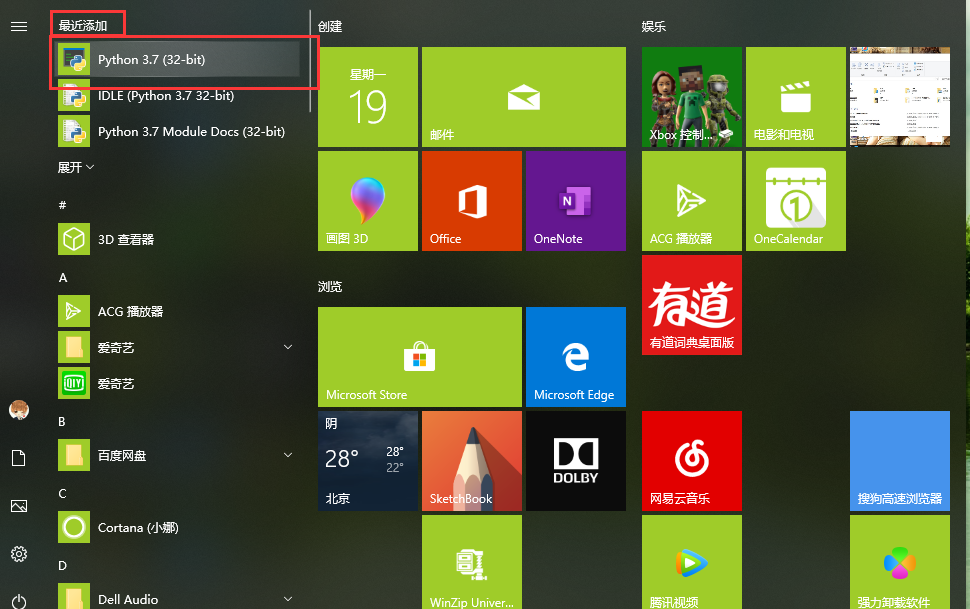Open the DOLBY tile
The height and width of the screenshot is (609, 970).
(x=576, y=461)
